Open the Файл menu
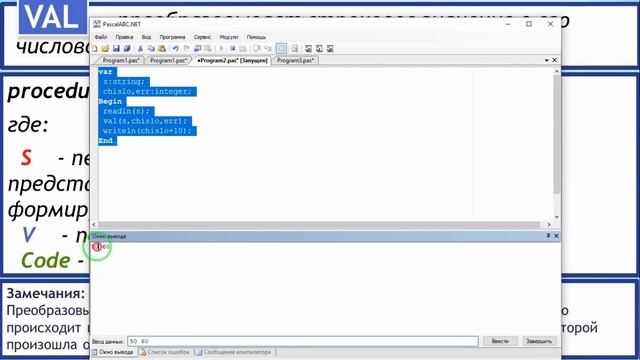The width and height of the screenshot is (640, 360). pos(101,37)
